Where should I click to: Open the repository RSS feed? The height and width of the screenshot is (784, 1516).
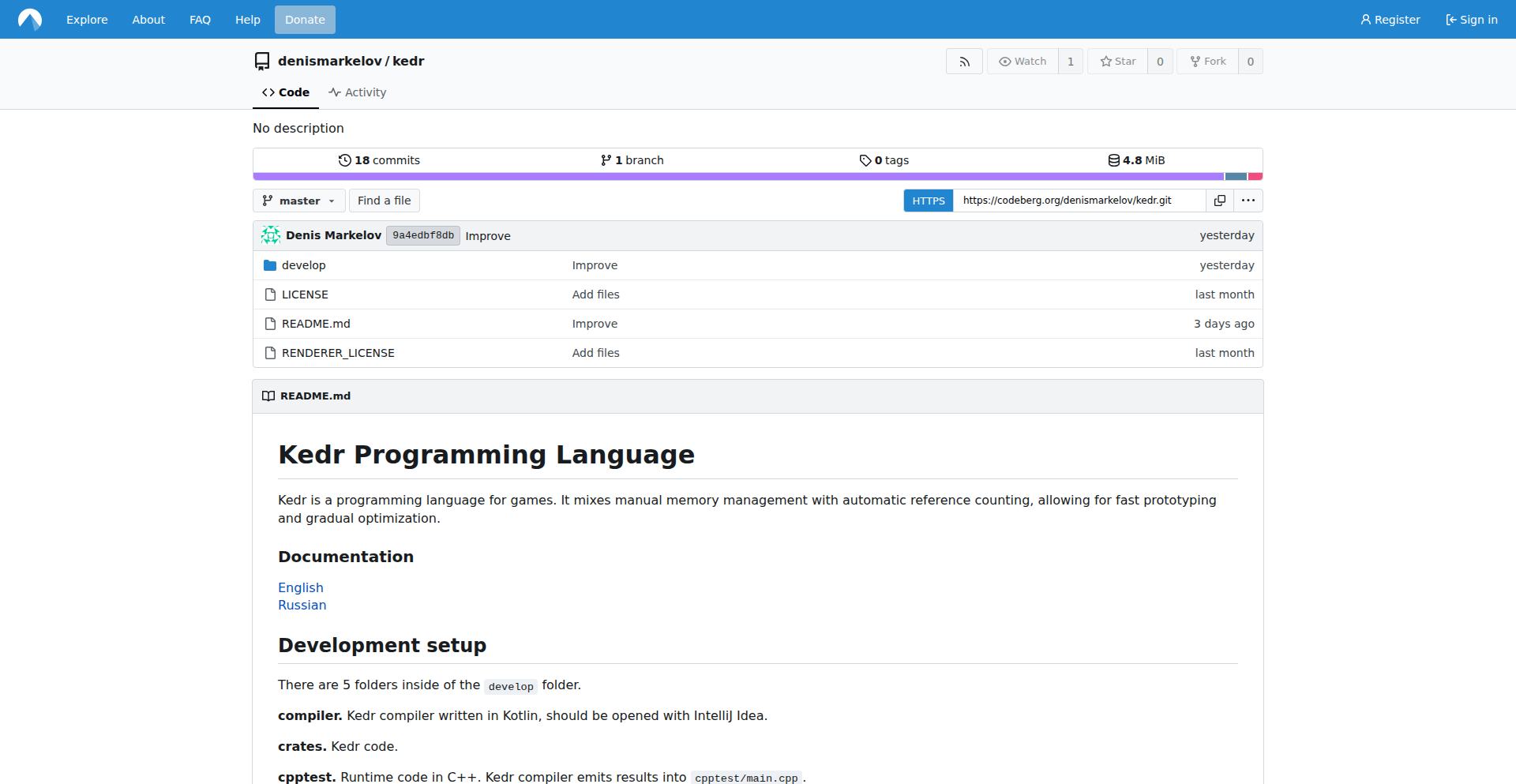(x=964, y=61)
